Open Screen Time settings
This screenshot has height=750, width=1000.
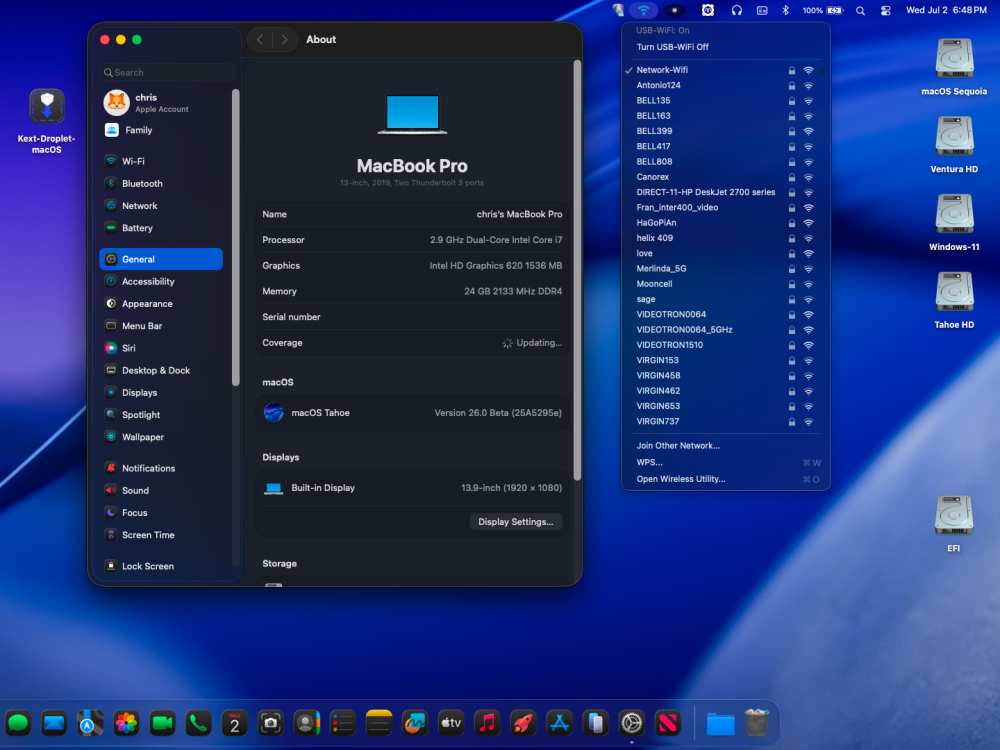[x=161, y=535]
